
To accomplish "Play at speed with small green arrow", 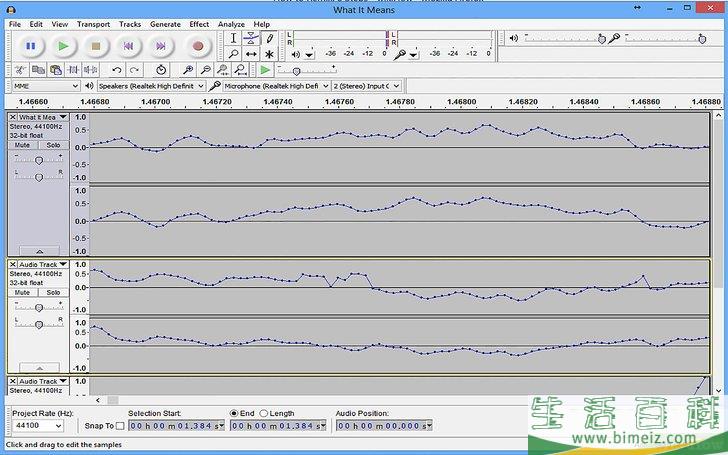I will [x=265, y=70].
